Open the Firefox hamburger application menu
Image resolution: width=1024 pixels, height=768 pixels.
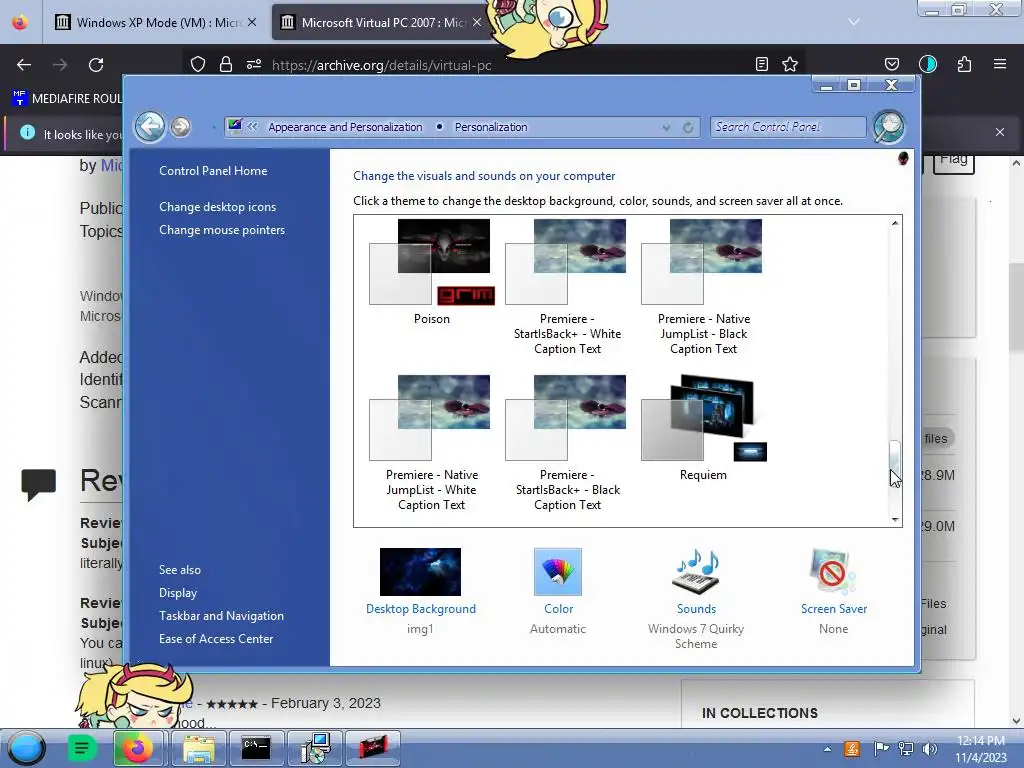pos(1000,64)
